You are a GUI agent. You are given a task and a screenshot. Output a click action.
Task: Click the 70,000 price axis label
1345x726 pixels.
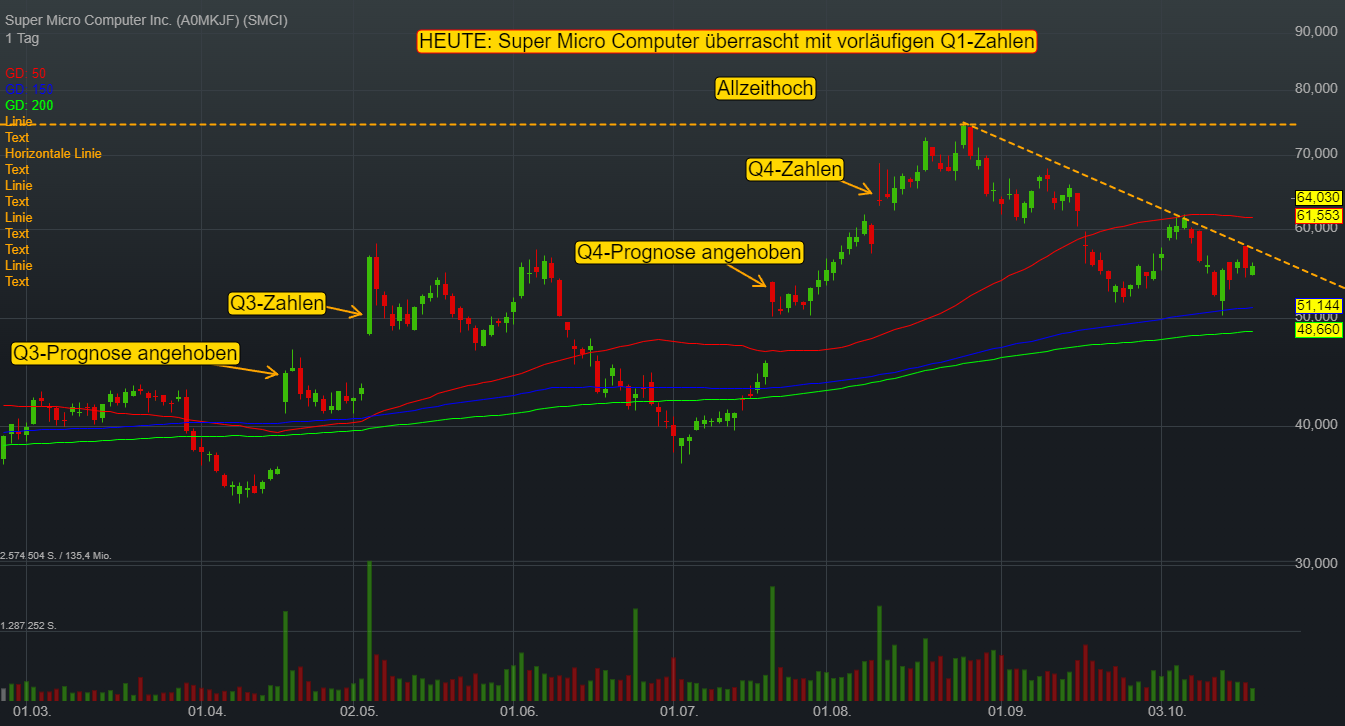tap(1316, 153)
